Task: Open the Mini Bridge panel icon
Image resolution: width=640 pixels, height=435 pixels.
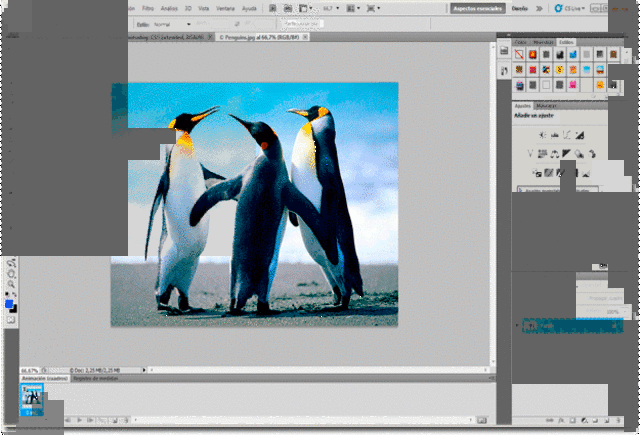Action: tap(288, 8)
